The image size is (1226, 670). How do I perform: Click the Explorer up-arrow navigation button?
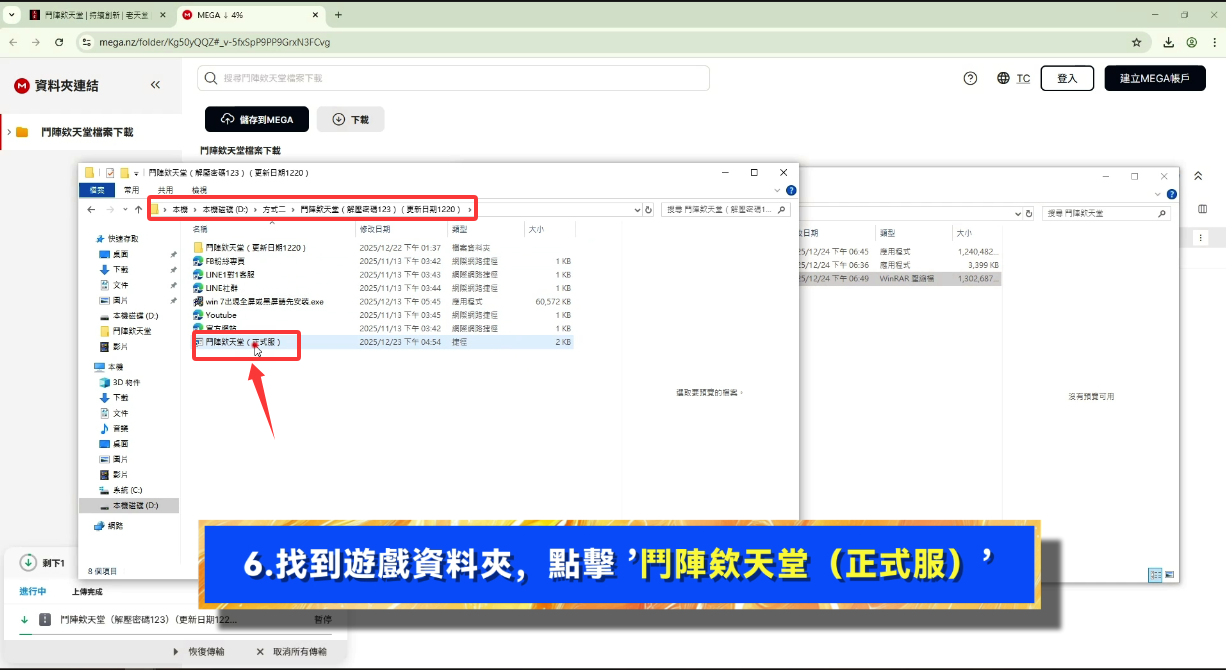pos(138,210)
